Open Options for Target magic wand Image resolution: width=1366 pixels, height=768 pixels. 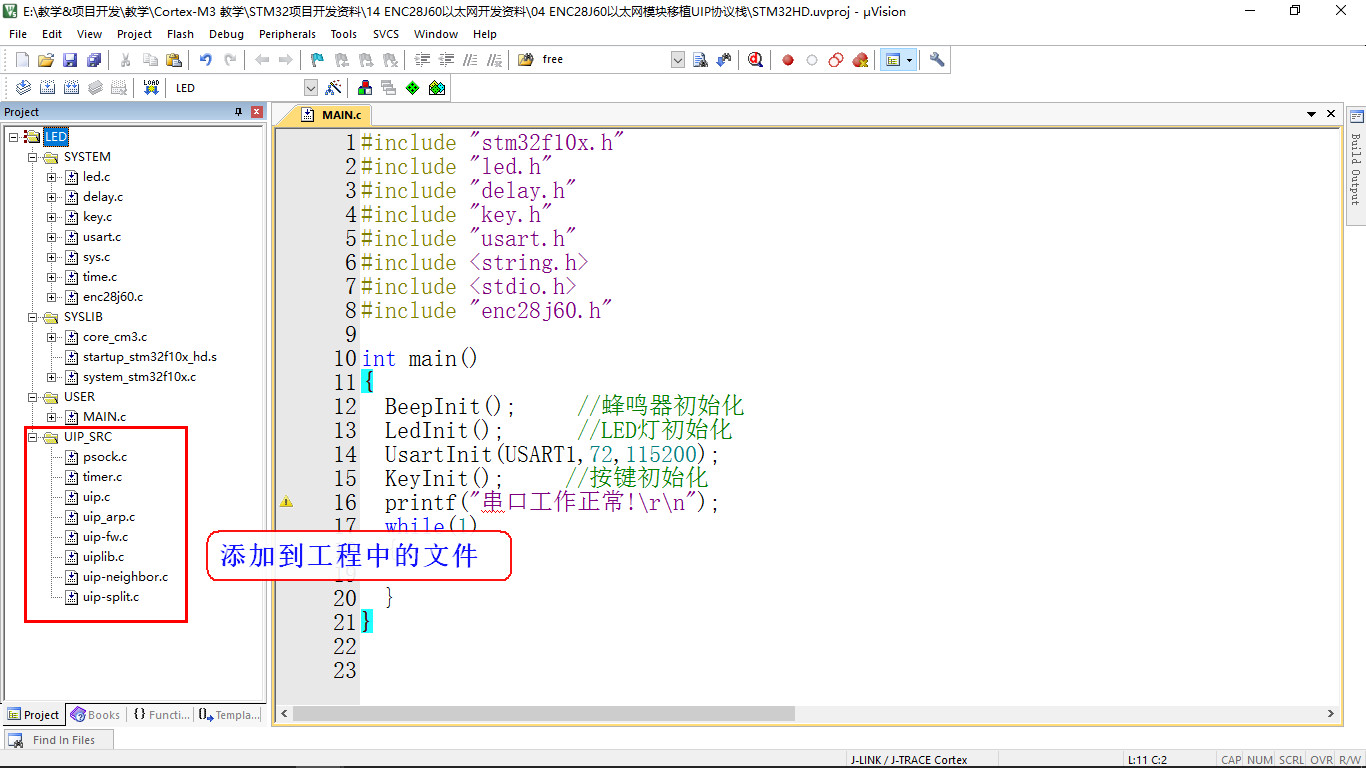(334, 88)
